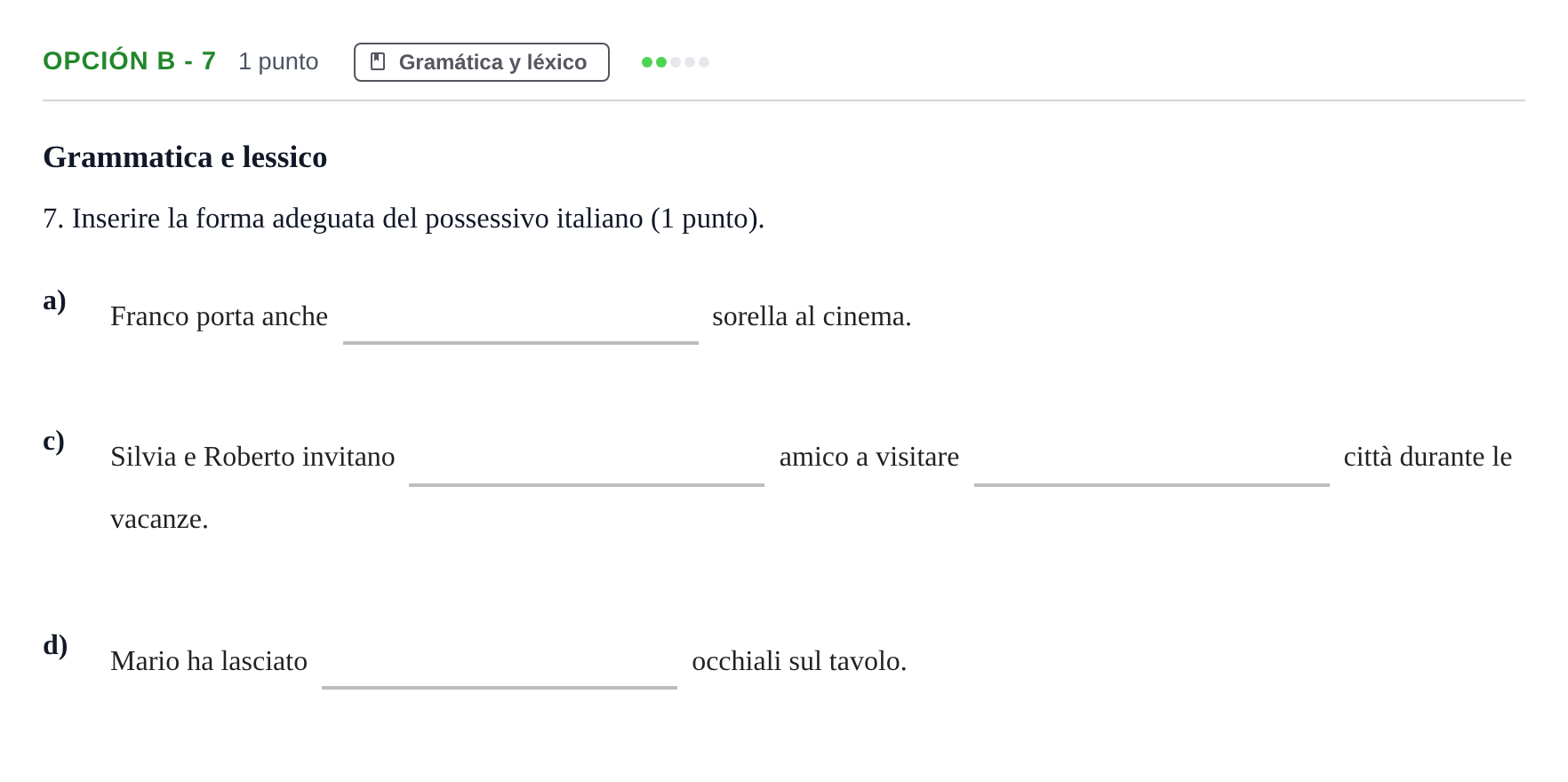Click the item label c)
The height and width of the screenshot is (782, 1568).
53,441
